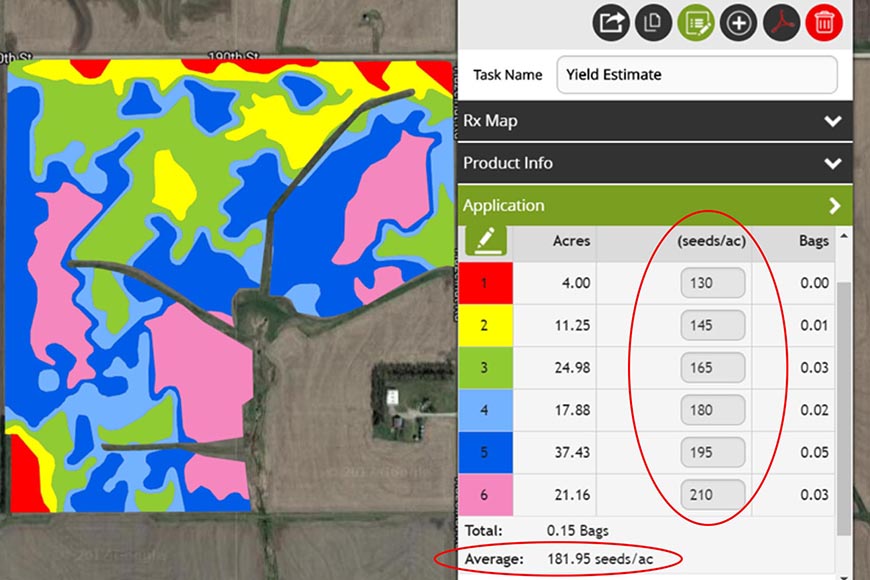
Task: Click the green edit notes icon
Action: tap(696, 22)
